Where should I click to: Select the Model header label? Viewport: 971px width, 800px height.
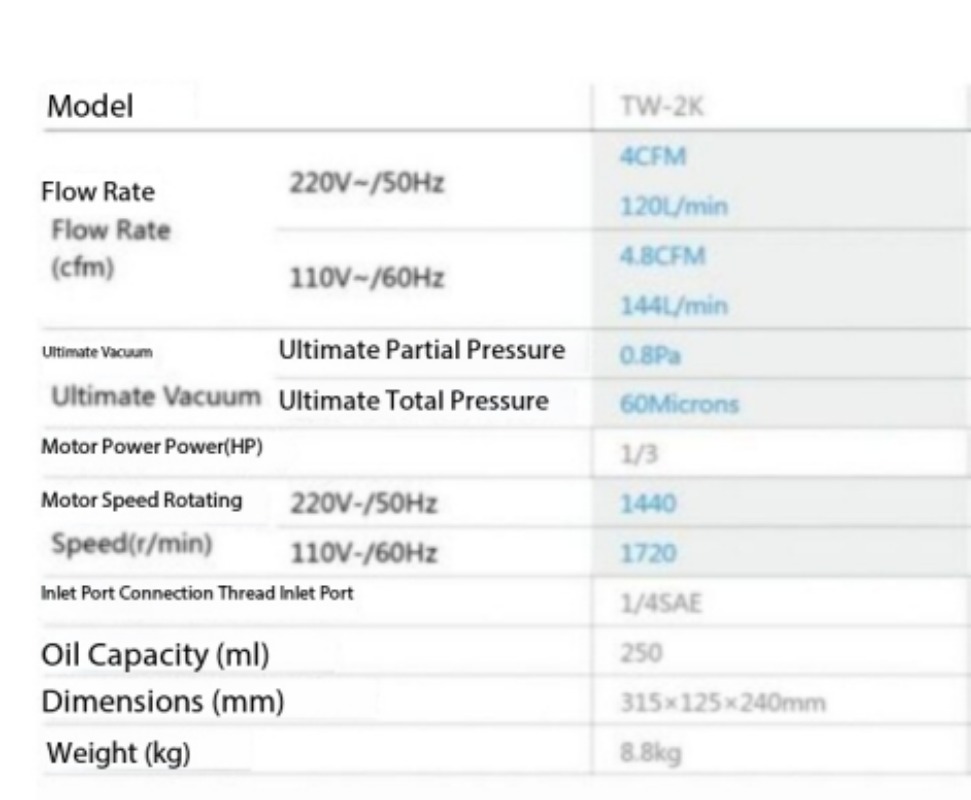[x=90, y=106]
